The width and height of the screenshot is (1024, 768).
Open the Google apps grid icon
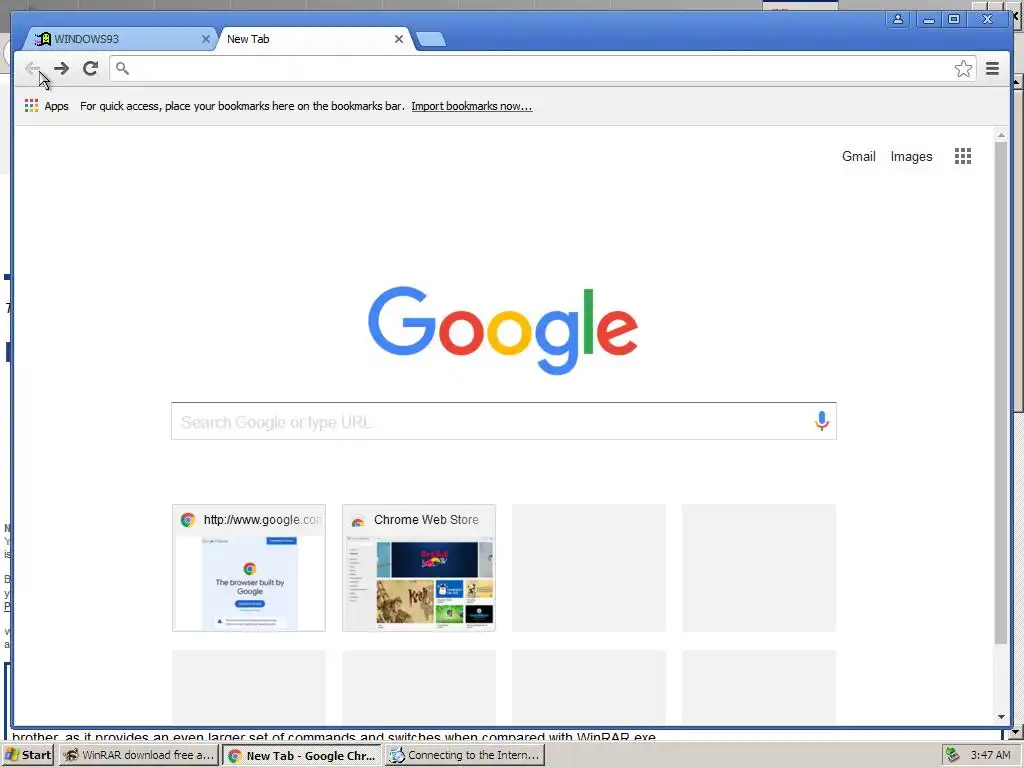click(963, 156)
